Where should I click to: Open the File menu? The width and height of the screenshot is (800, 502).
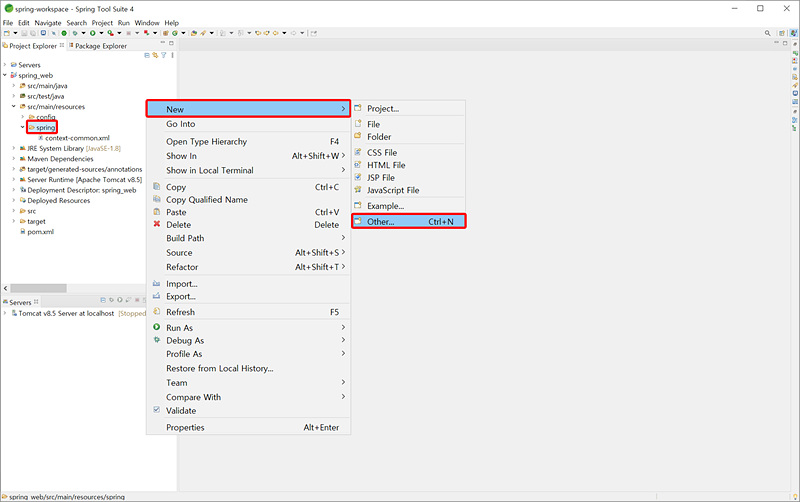tap(8, 23)
